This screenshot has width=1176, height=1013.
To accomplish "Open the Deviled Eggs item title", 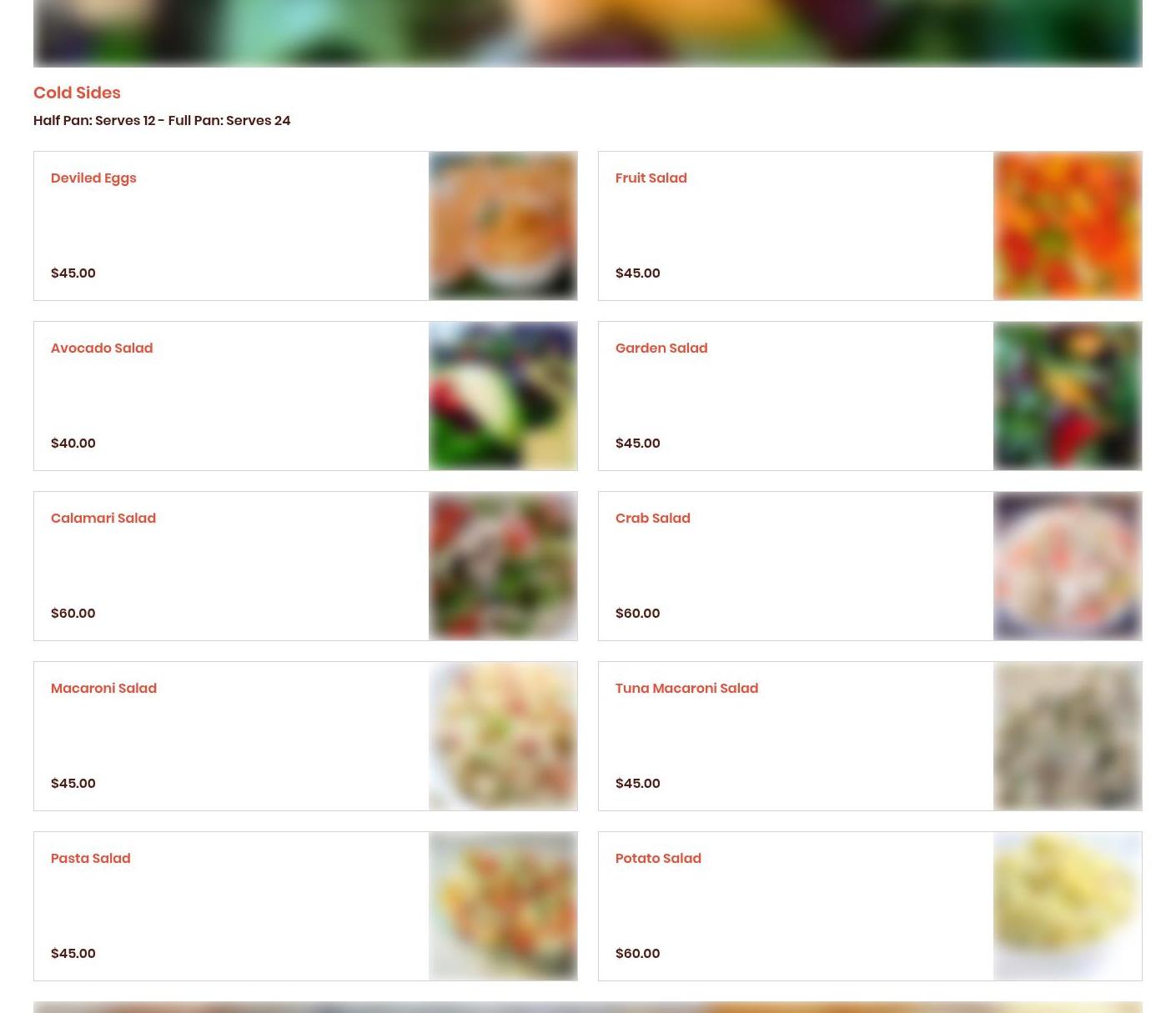I will pyautogui.click(x=93, y=178).
